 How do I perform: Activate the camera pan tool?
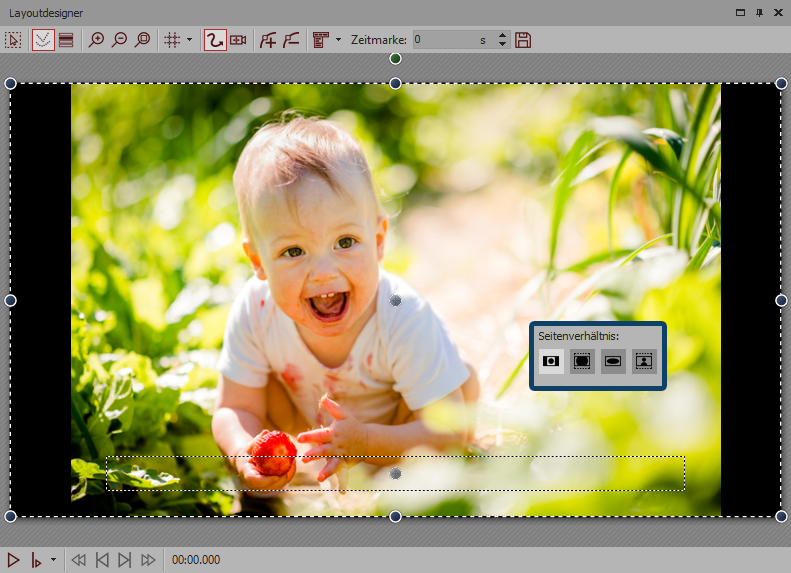pyautogui.click(x=238, y=40)
